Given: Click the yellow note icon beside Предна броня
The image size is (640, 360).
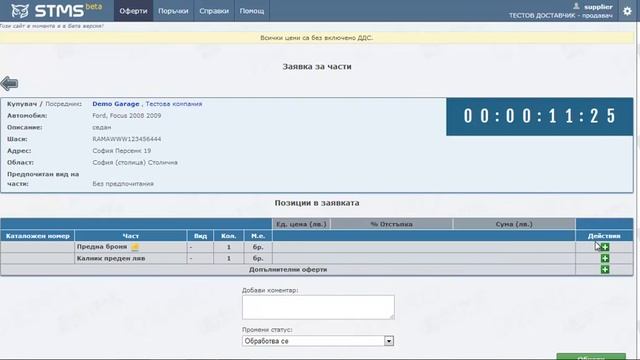Looking at the screenshot, I should pyautogui.click(x=135, y=247).
